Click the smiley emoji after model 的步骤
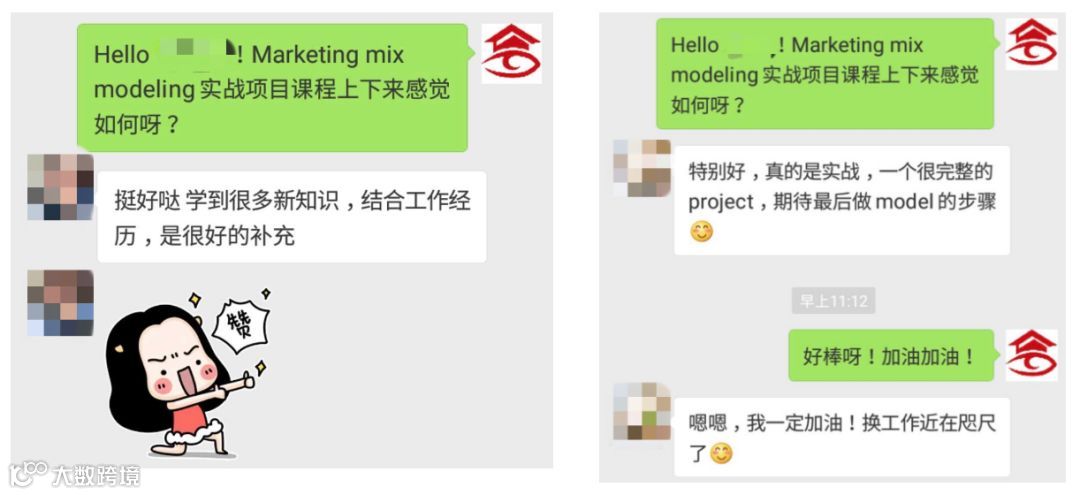 (x=701, y=231)
